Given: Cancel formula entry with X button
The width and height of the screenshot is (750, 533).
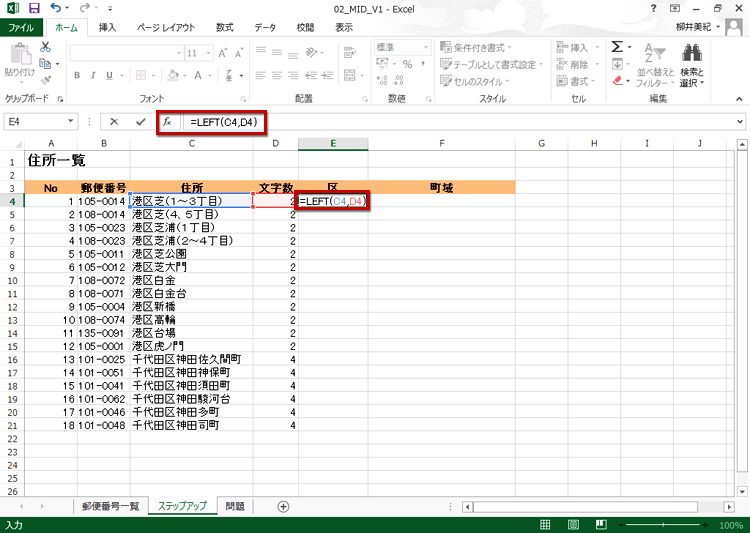Looking at the screenshot, I should (114, 122).
